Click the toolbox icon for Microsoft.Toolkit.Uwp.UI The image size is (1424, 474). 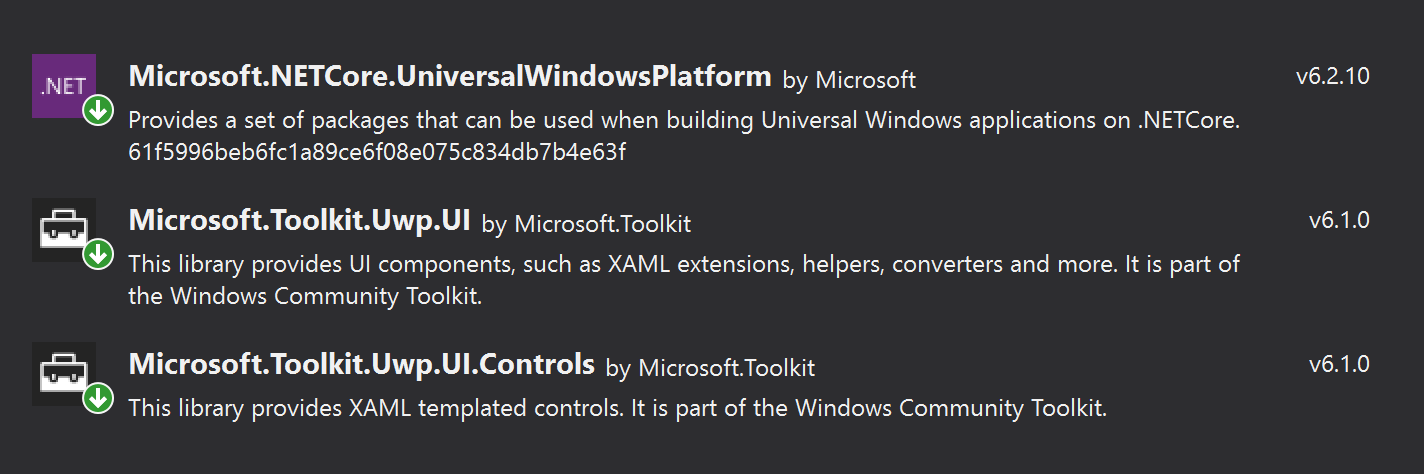click(x=64, y=230)
